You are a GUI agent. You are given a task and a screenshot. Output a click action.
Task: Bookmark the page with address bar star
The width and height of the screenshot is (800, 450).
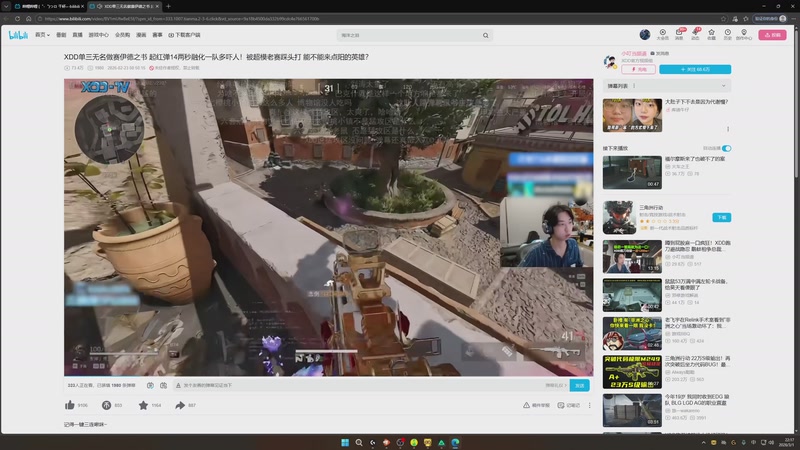point(723,18)
